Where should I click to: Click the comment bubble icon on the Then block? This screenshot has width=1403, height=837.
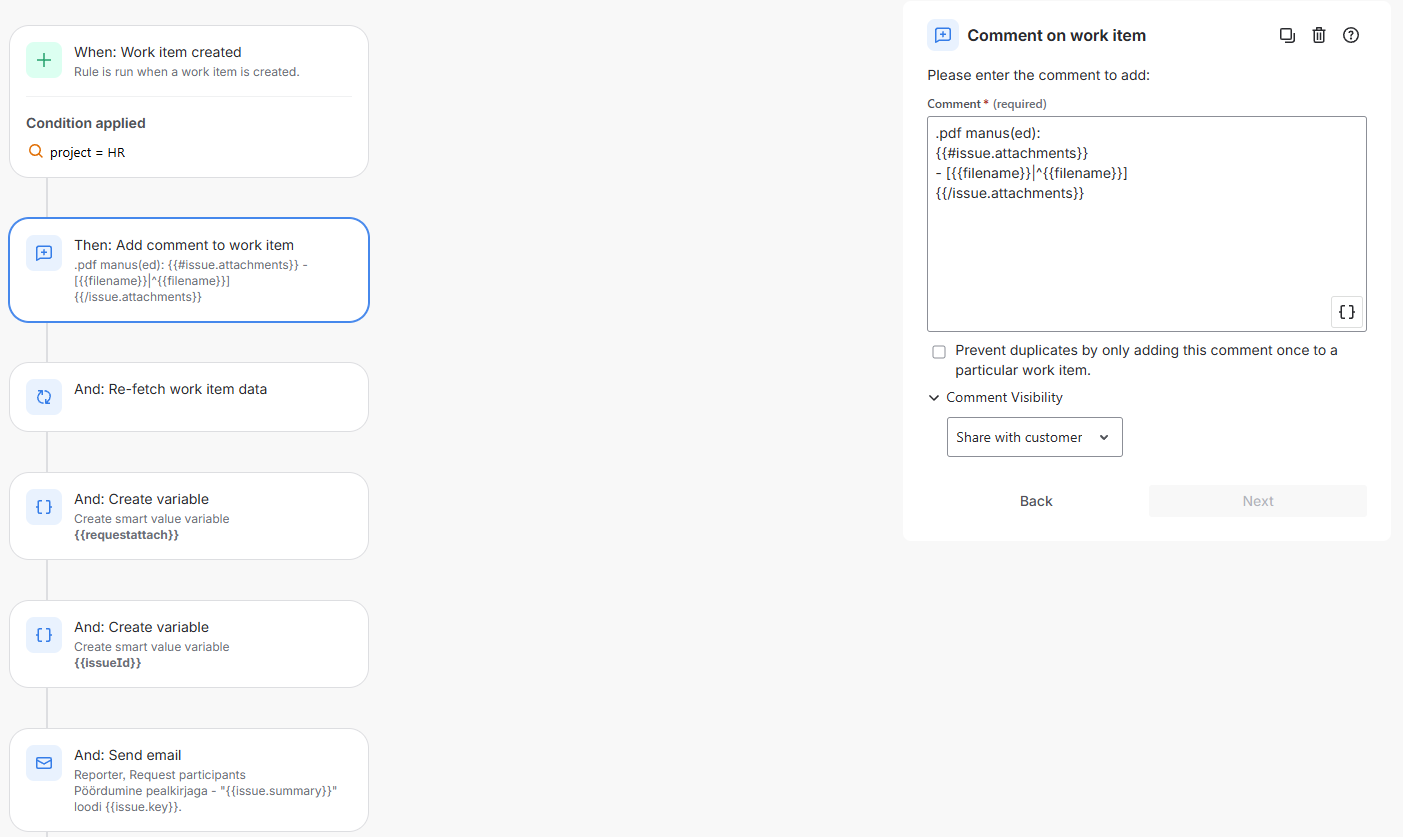tap(43, 253)
